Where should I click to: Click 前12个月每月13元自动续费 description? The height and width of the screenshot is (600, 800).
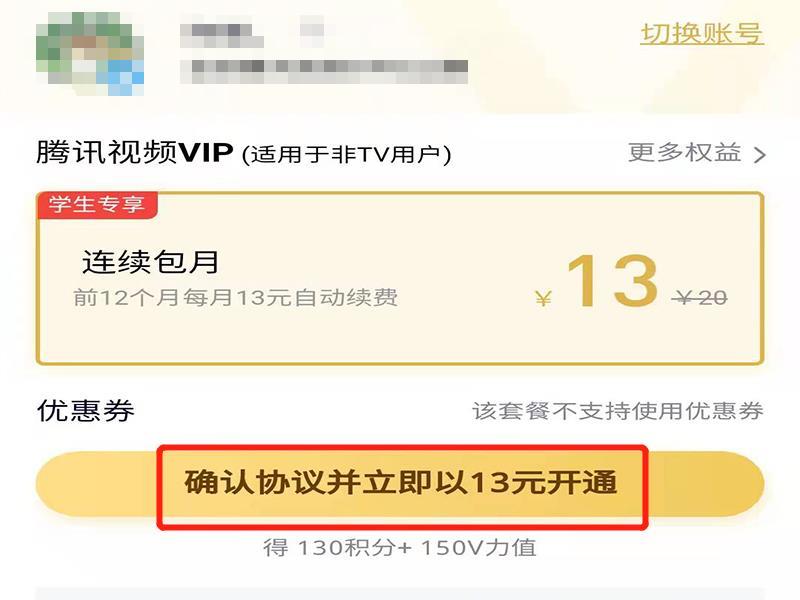coord(235,297)
